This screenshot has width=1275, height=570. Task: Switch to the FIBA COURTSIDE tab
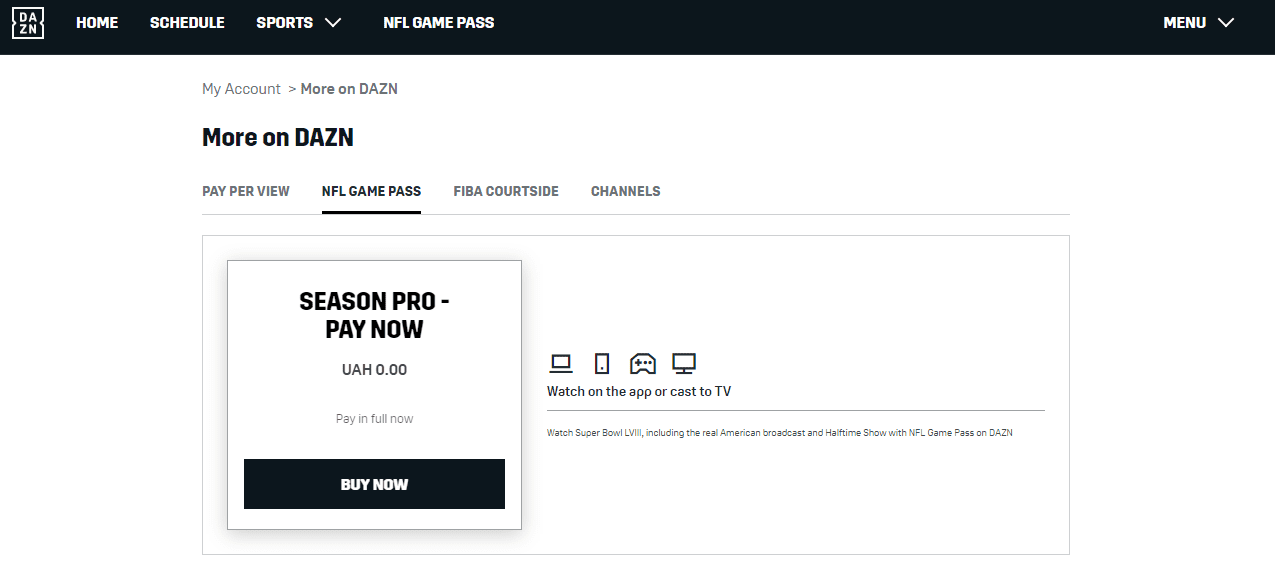[x=506, y=191]
